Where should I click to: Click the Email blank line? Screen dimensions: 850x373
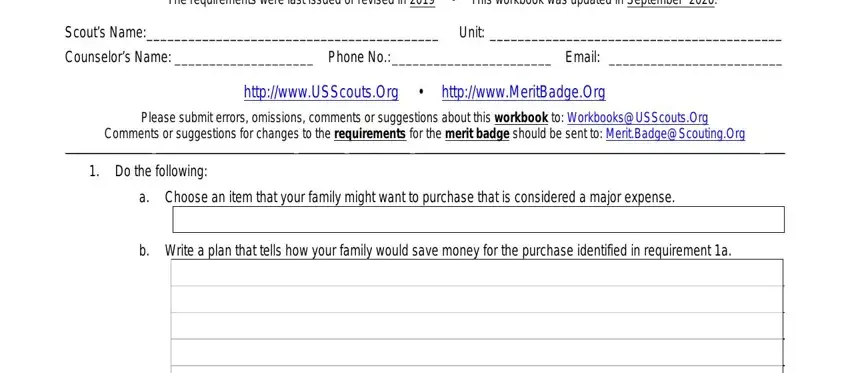696,60
